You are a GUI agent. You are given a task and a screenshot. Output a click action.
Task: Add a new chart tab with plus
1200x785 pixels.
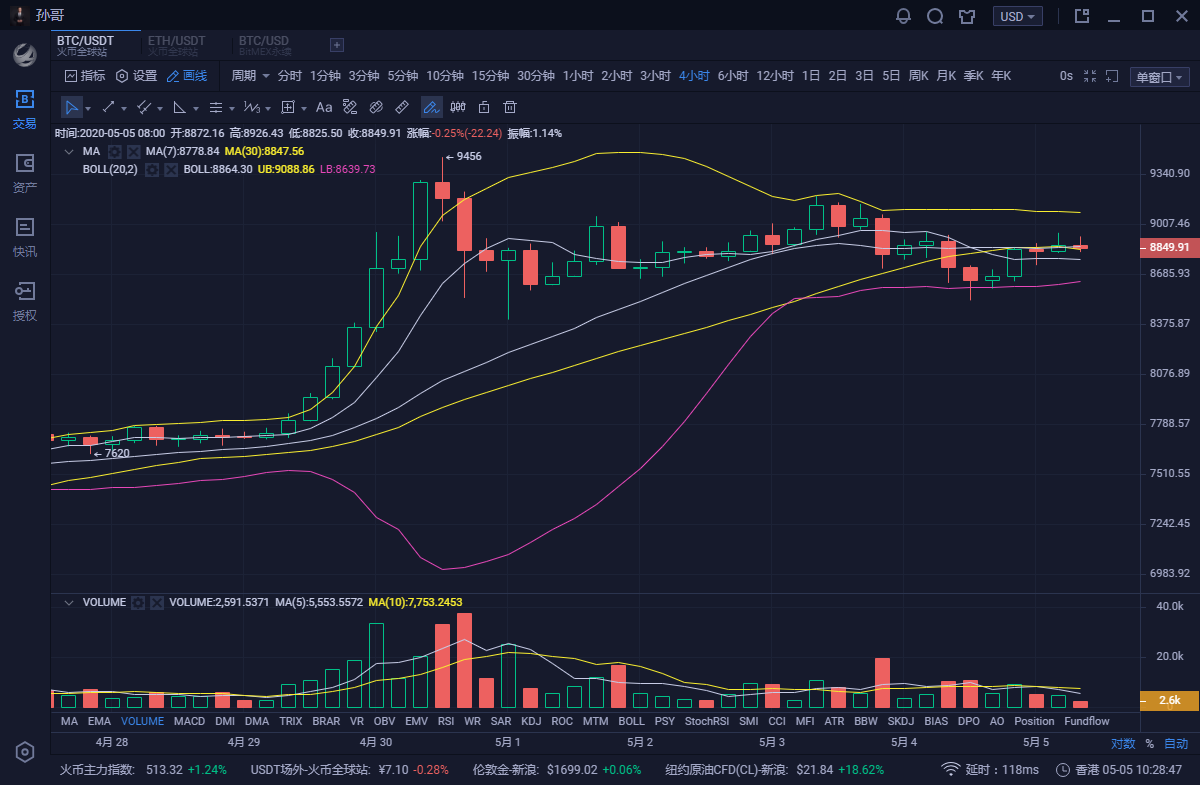(337, 45)
